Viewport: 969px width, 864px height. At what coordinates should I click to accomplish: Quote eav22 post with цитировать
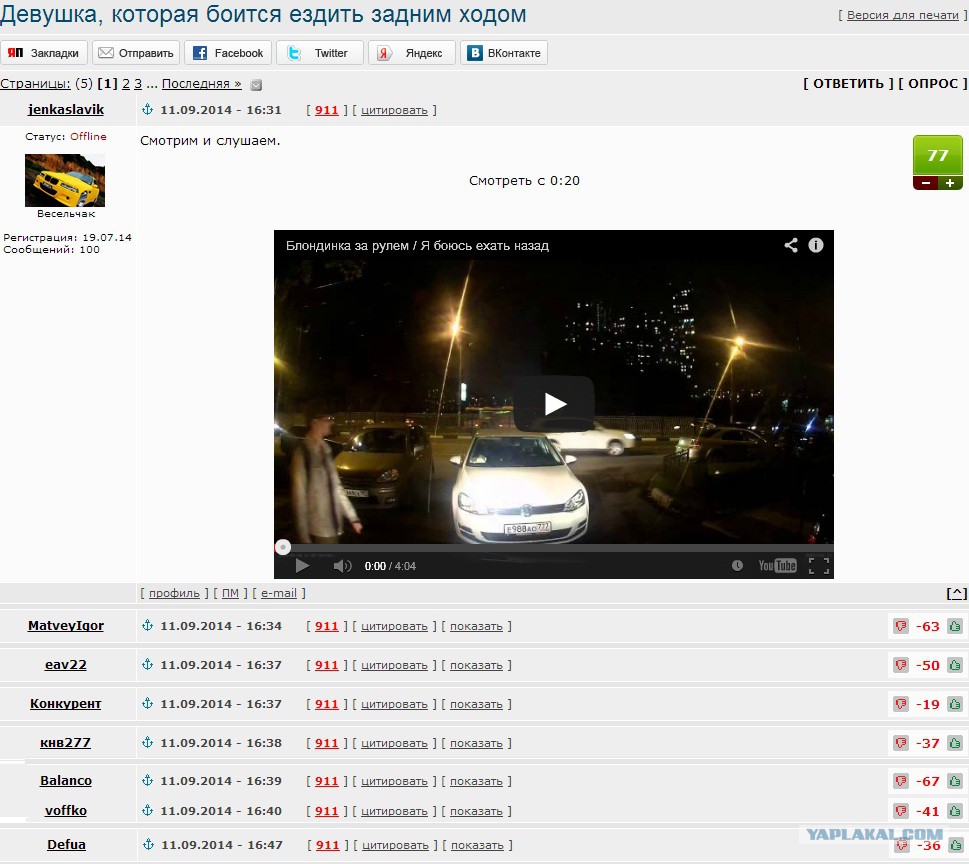394,665
